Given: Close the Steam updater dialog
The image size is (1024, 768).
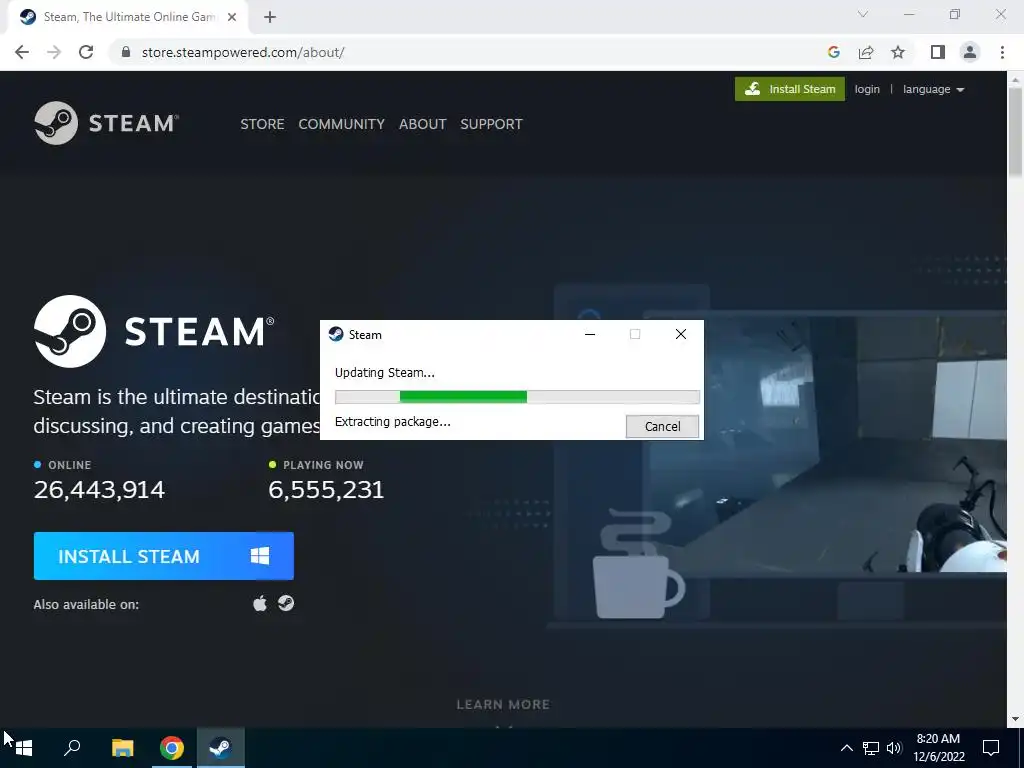Looking at the screenshot, I should click(680, 334).
